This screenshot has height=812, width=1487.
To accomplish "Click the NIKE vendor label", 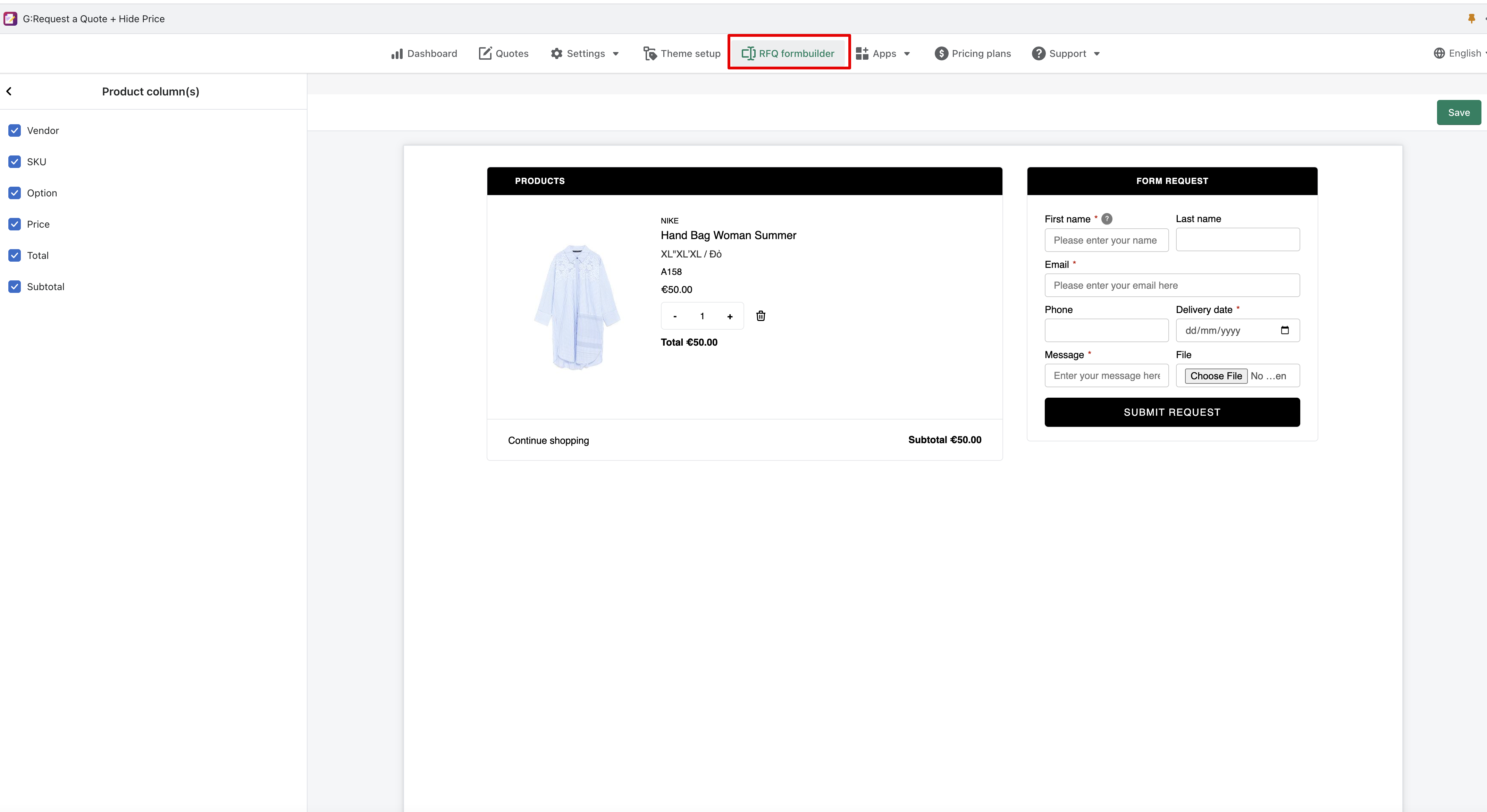I will [670, 220].
